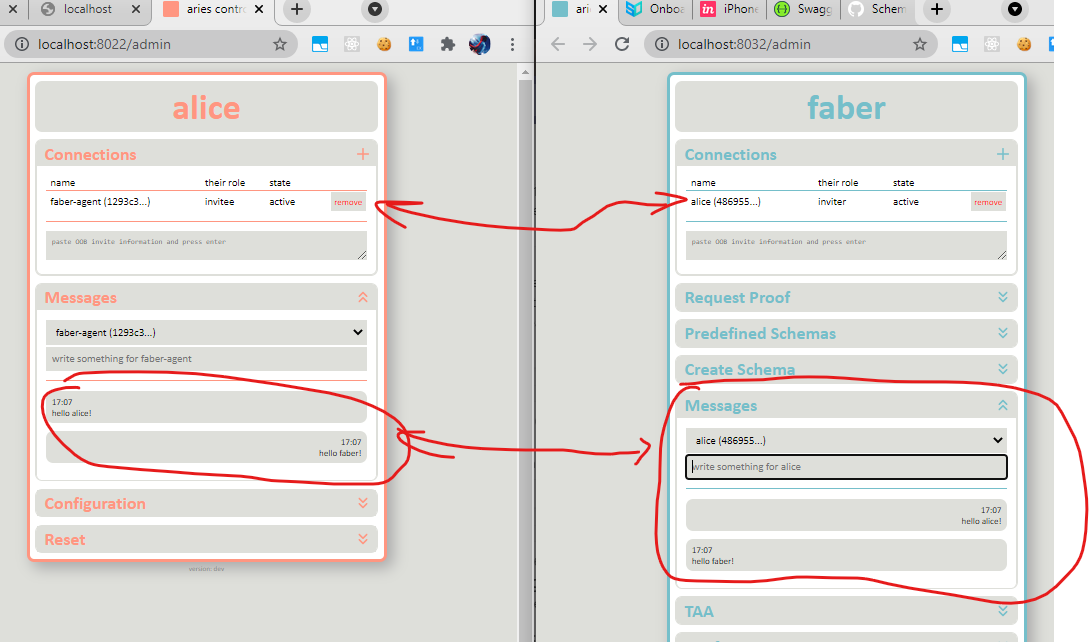Remove the faber-agent connection
1089x642 pixels.
click(348, 202)
